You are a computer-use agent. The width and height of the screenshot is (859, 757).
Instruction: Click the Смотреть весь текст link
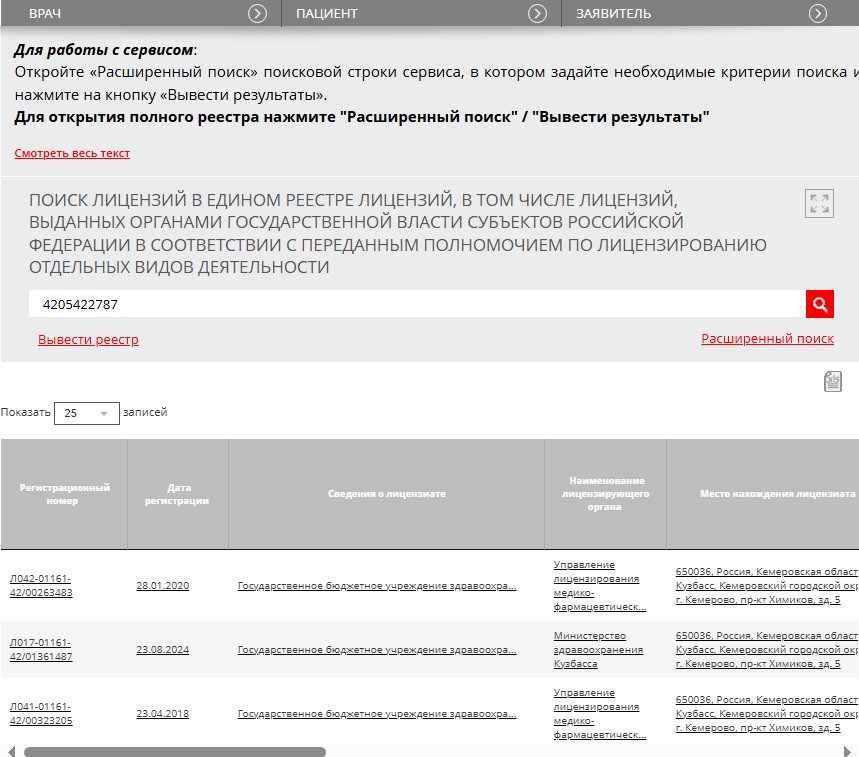(x=72, y=153)
